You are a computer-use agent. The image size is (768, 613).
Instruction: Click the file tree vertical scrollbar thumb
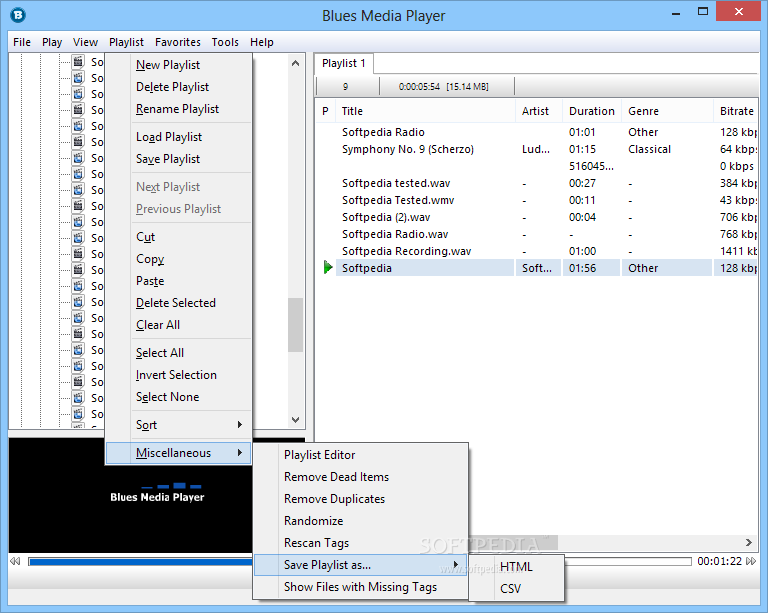(295, 325)
